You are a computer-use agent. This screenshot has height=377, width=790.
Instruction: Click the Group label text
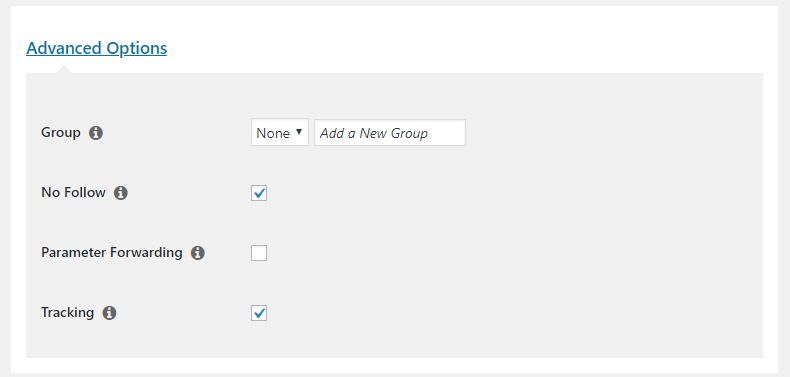pos(60,133)
